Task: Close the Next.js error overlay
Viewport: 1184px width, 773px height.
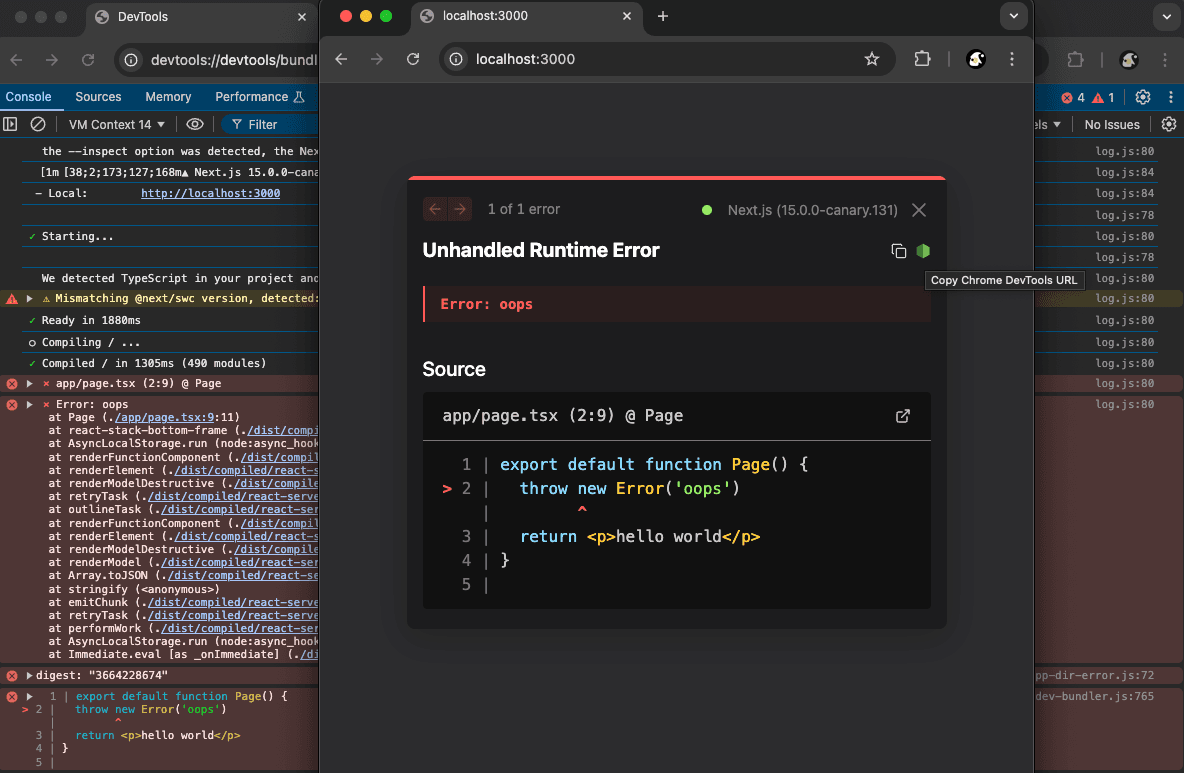Action: click(919, 210)
